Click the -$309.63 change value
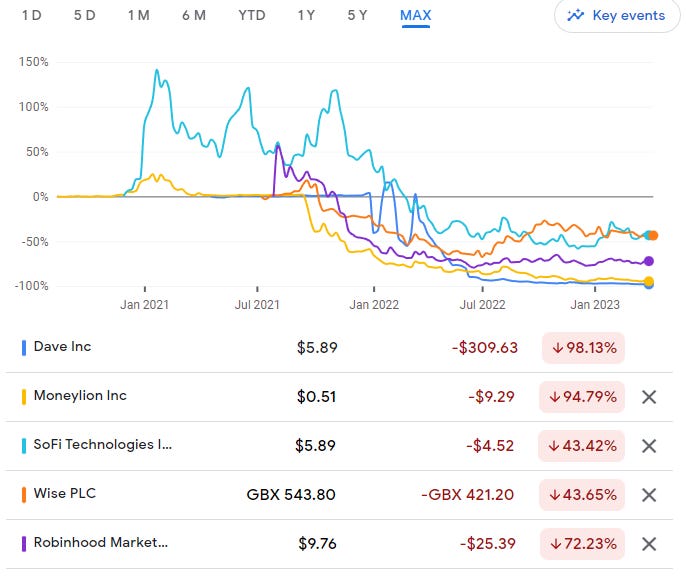The height and width of the screenshot is (578, 686). coord(485,348)
